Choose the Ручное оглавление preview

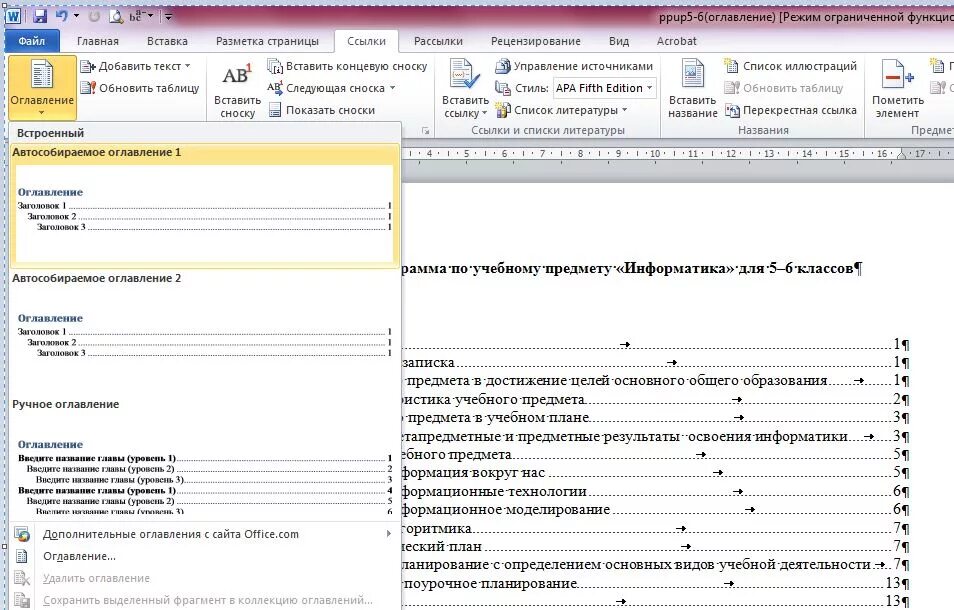[204, 456]
